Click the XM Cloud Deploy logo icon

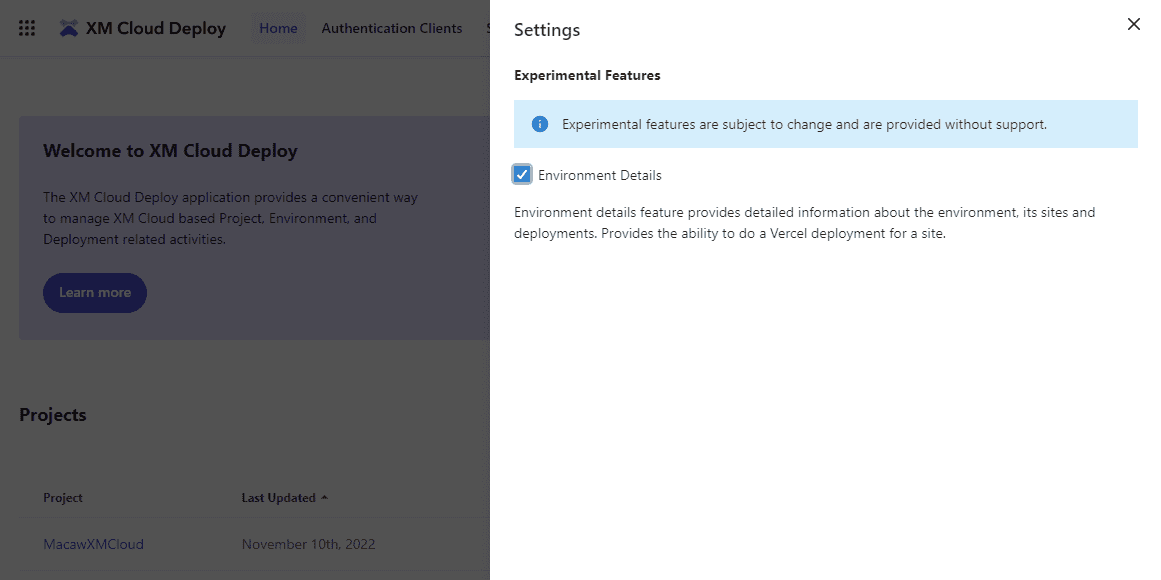click(68, 28)
